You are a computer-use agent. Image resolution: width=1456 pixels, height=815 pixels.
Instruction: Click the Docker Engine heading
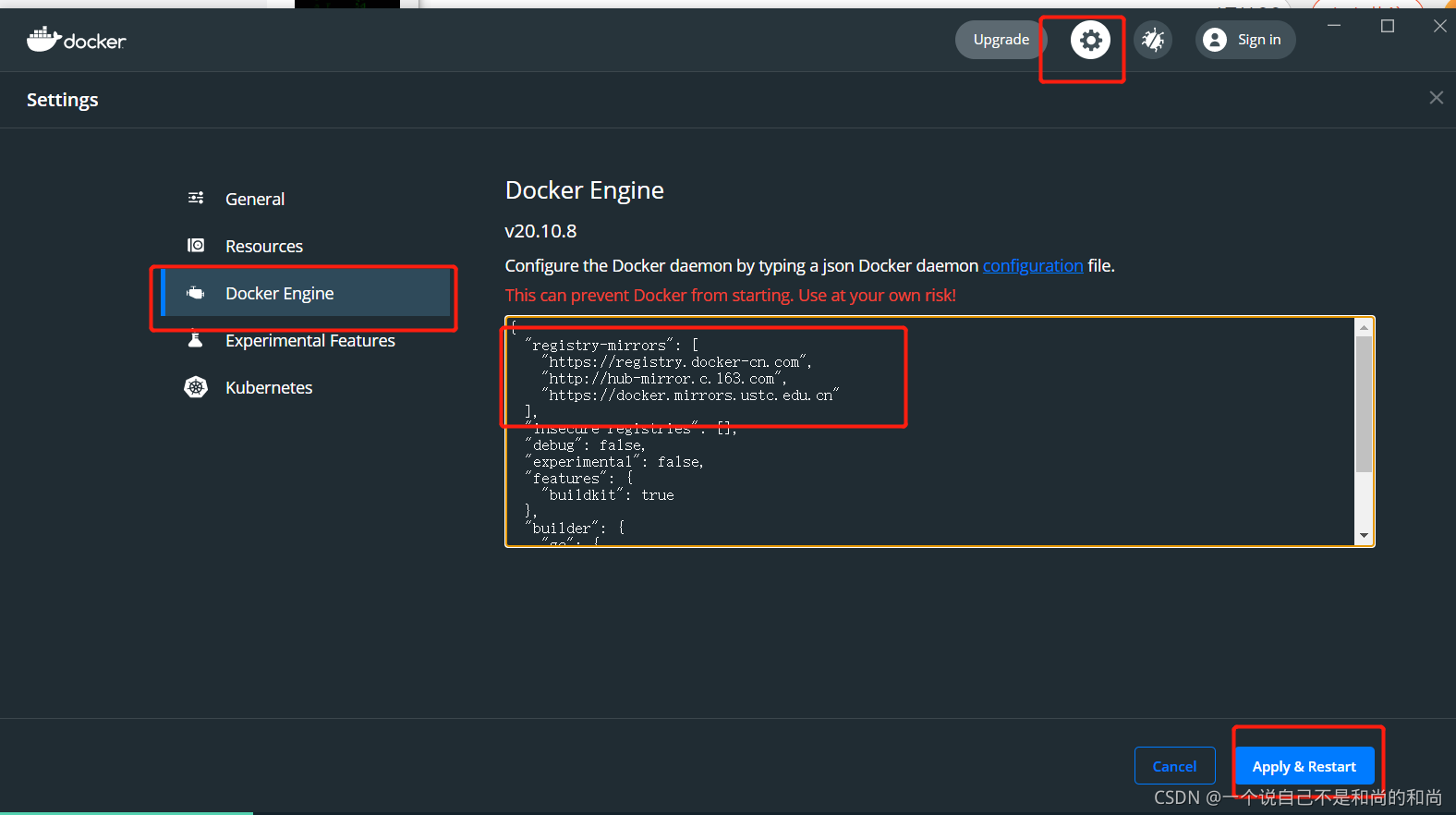pos(584,190)
